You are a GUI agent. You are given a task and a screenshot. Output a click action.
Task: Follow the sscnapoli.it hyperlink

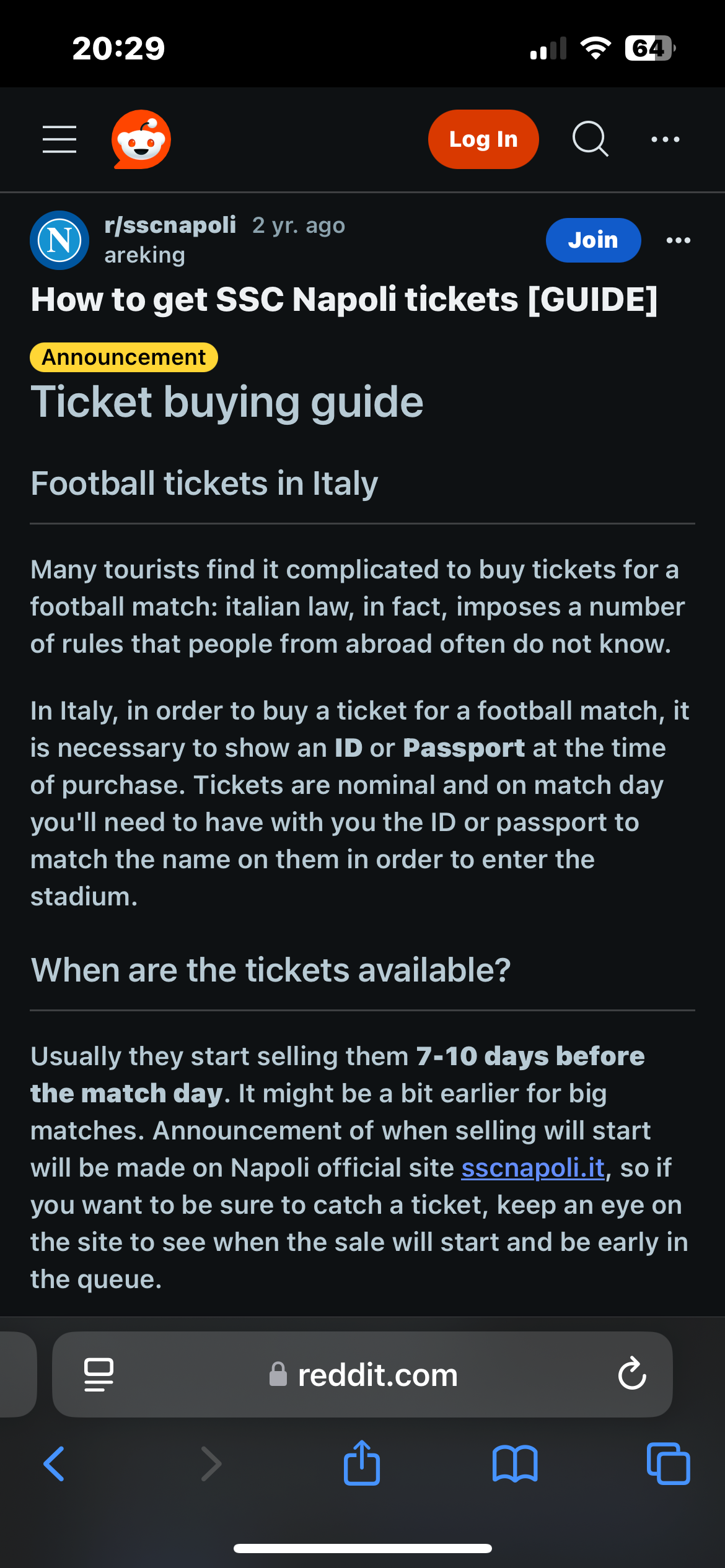(x=533, y=1168)
